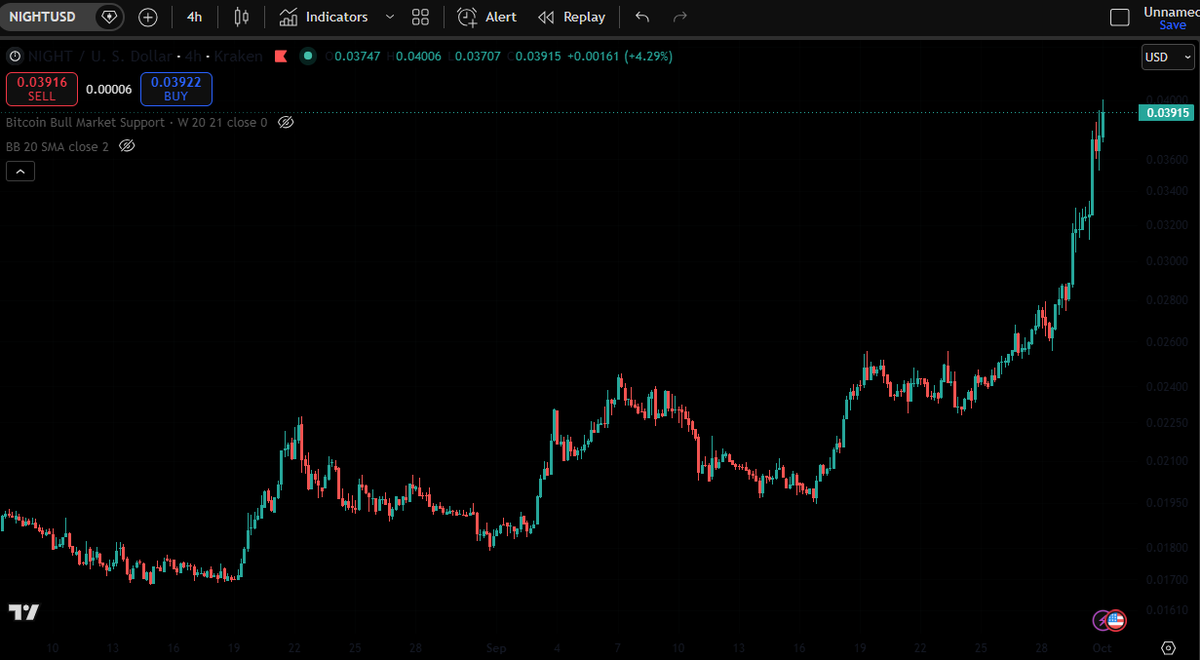The width and height of the screenshot is (1200, 660).
Task: Create a new price Alert
Action: [x=487, y=17]
